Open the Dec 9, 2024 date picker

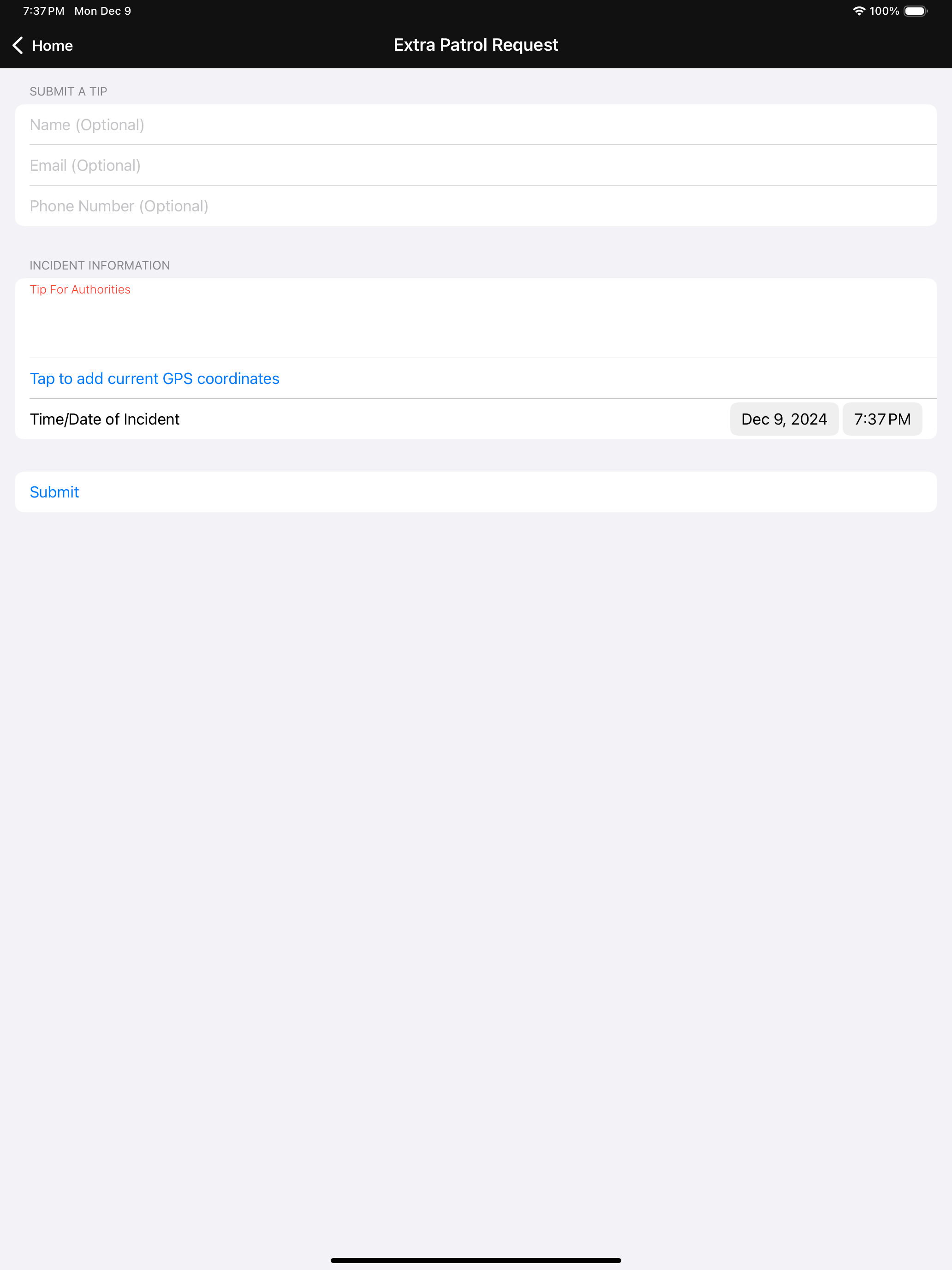(x=784, y=419)
